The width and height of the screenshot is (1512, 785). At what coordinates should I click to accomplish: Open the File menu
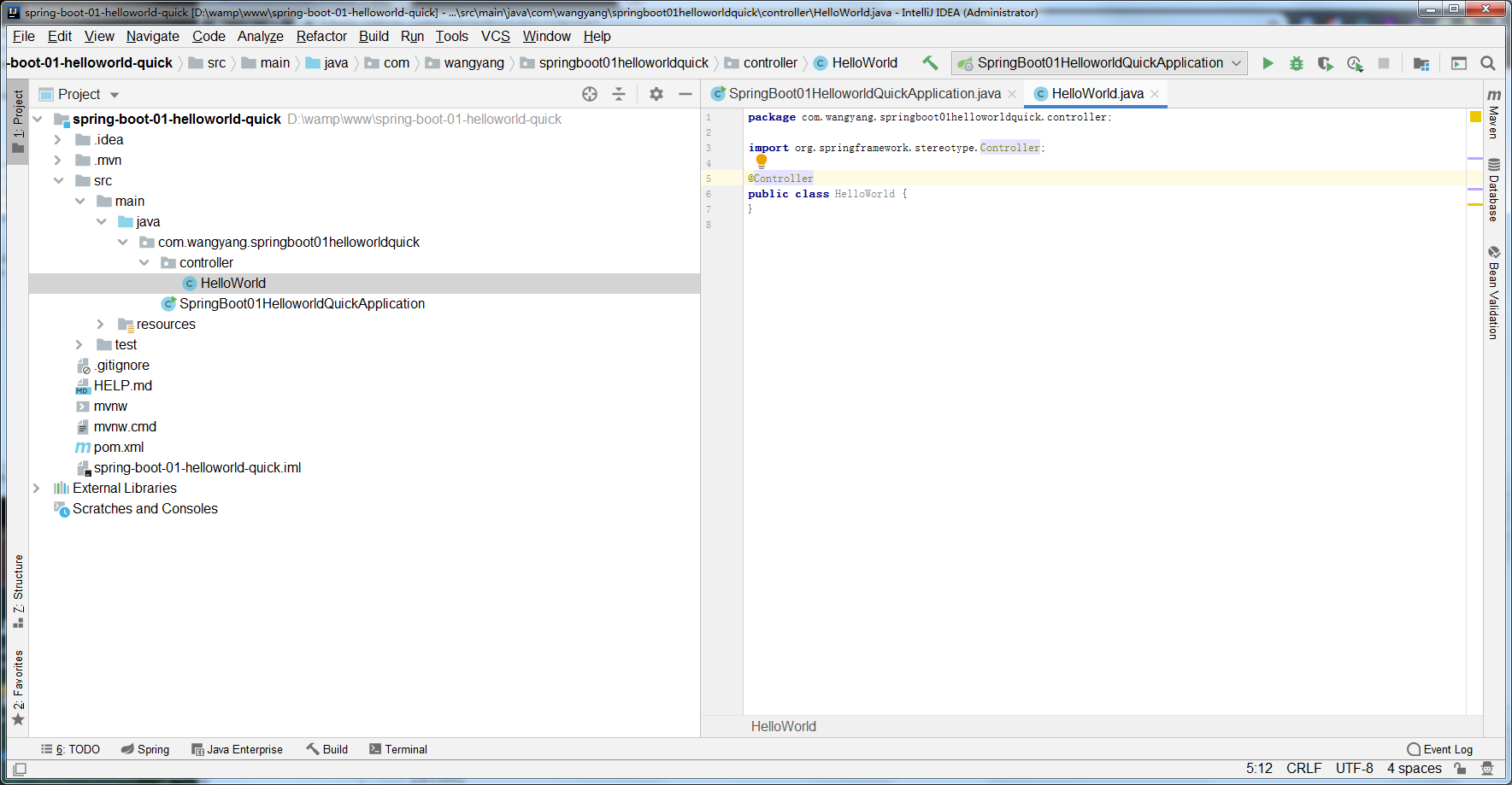click(24, 36)
